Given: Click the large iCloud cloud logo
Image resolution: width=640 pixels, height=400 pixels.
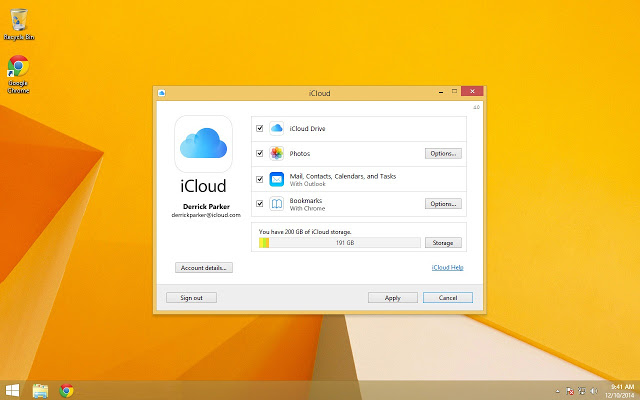Looking at the screenshot, I should [203, 144].
